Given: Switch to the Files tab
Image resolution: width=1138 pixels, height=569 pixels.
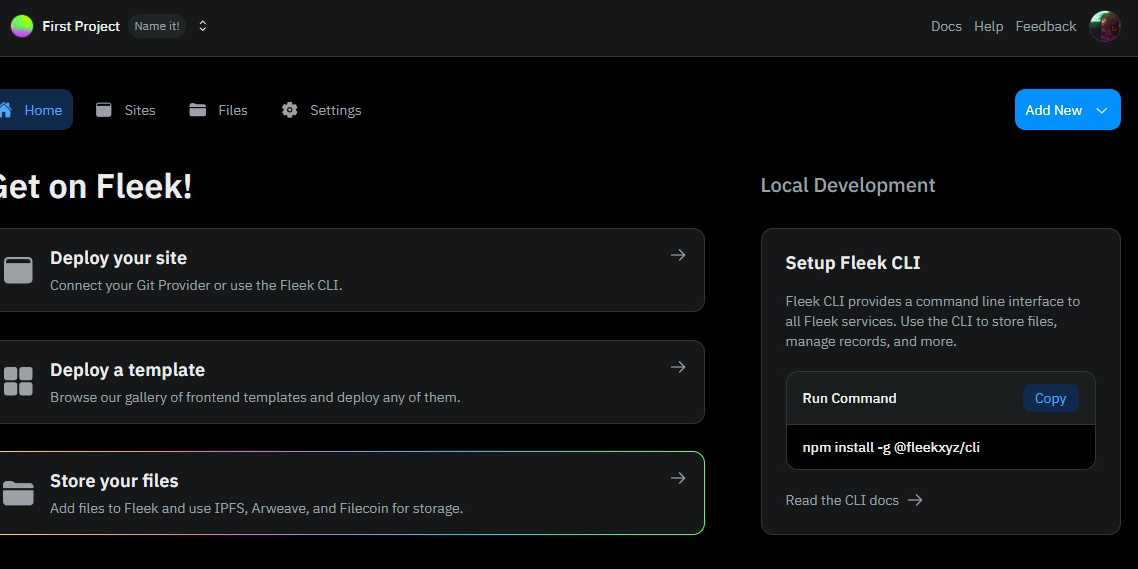Looking at the screenshot, I should 218,110.
